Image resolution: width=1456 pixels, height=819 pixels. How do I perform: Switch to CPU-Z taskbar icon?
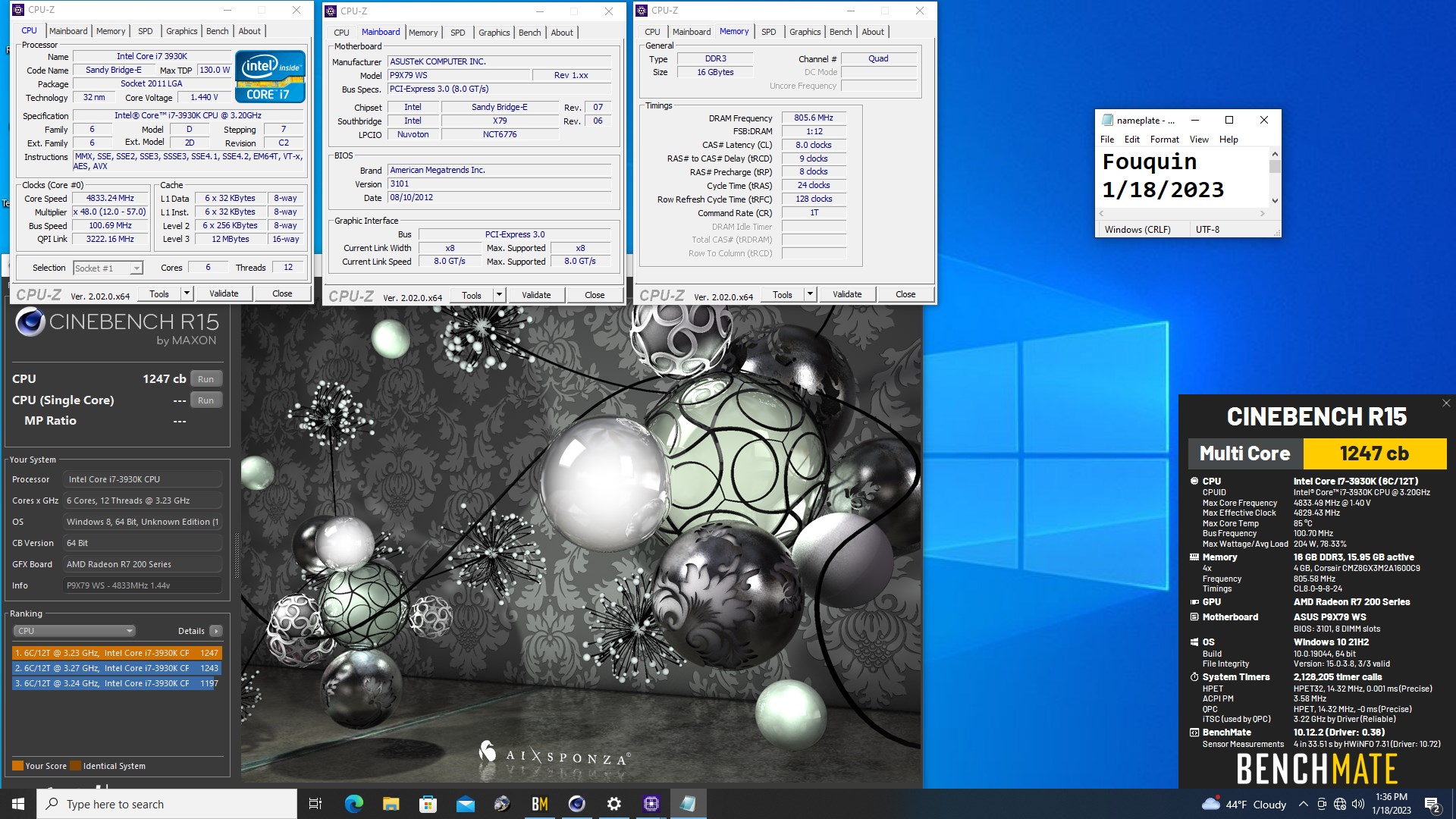651,804
